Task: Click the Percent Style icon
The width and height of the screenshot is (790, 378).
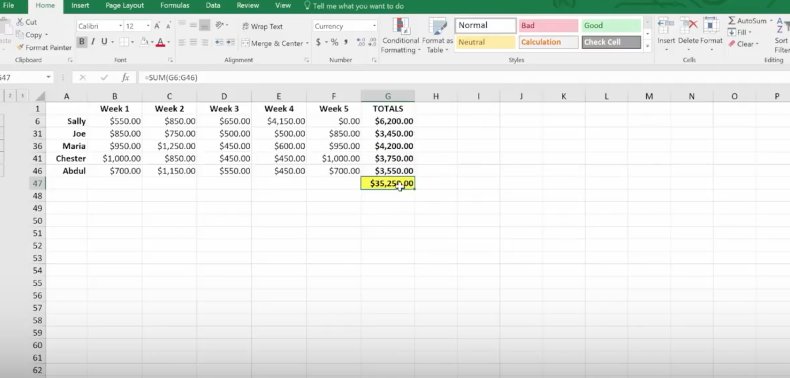Action: click(x=335, y=42)
